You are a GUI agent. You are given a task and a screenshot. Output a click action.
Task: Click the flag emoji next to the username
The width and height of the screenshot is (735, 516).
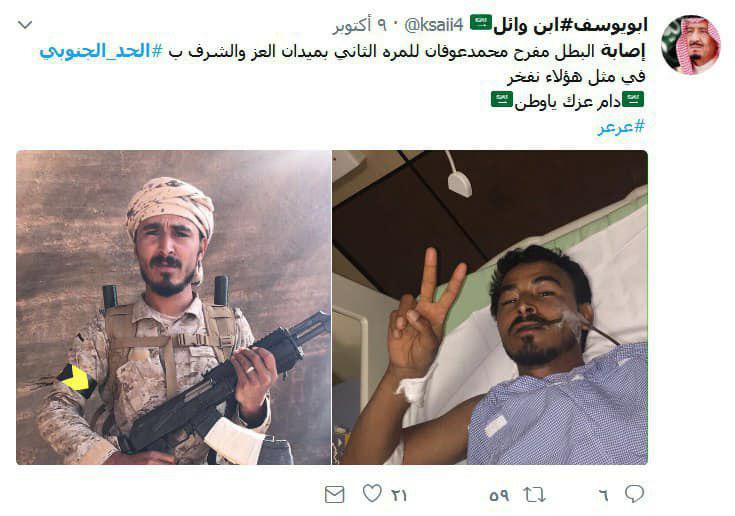[x=480, y=22]
